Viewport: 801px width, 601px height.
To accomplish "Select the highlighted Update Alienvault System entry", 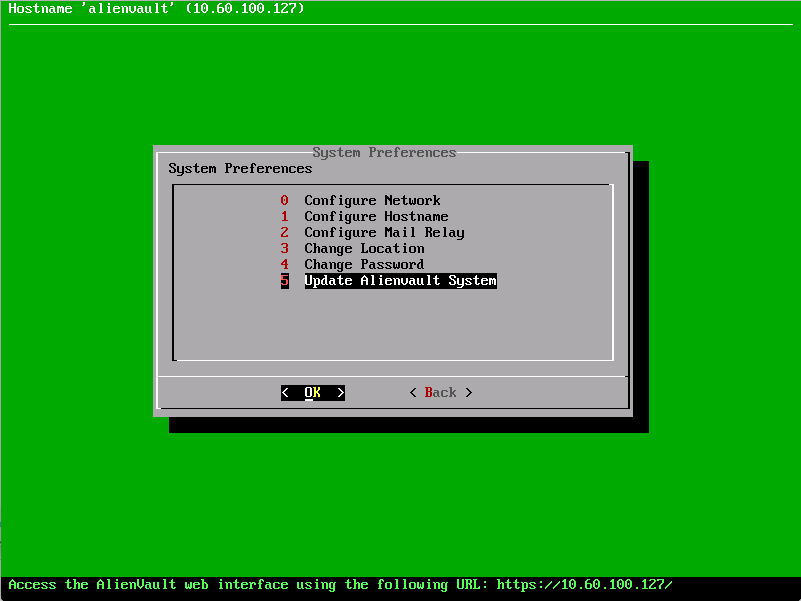I will tap(400, 280).
